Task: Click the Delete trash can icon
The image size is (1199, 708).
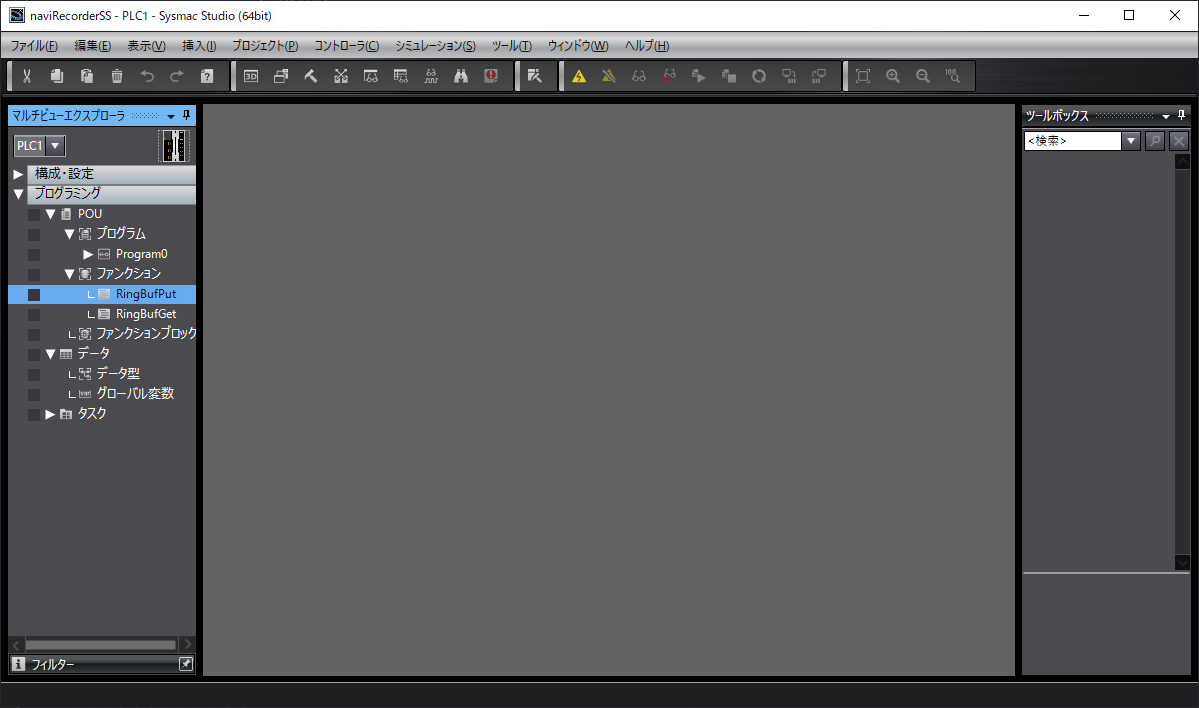Action: coord(117,76)
